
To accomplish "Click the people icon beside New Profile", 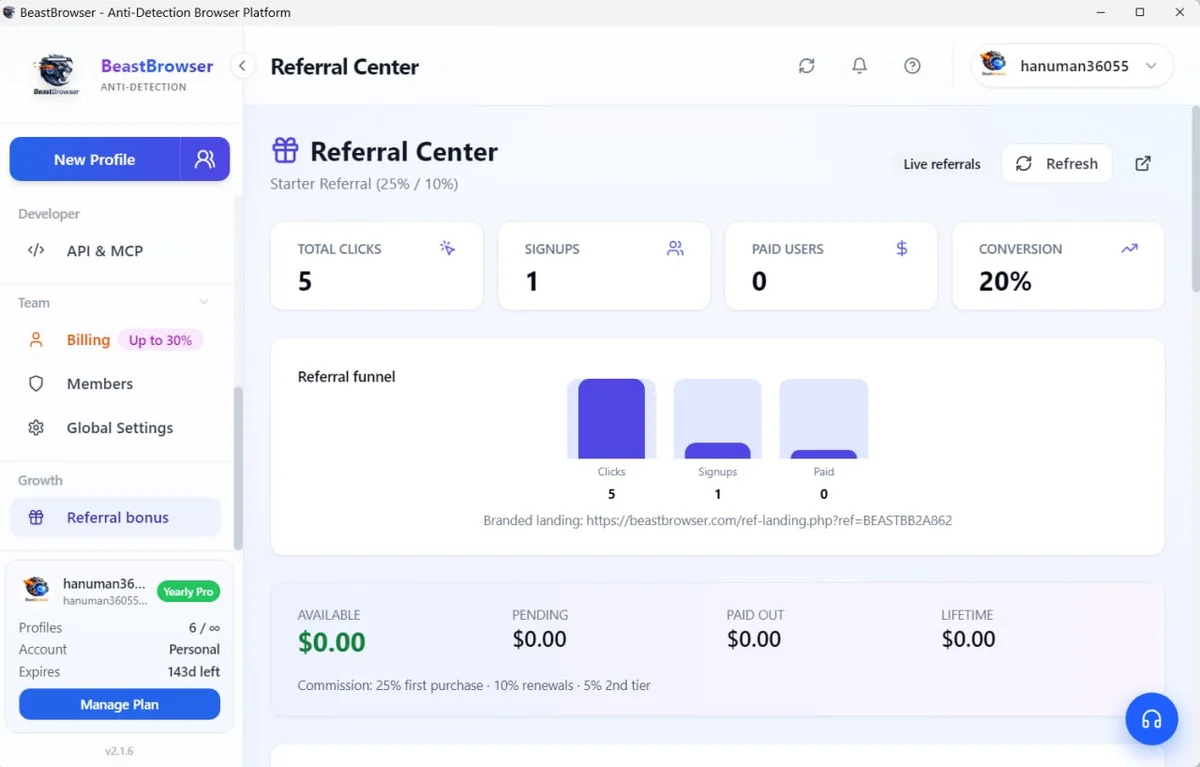I will pyautogui.click(x=205, y=159).
